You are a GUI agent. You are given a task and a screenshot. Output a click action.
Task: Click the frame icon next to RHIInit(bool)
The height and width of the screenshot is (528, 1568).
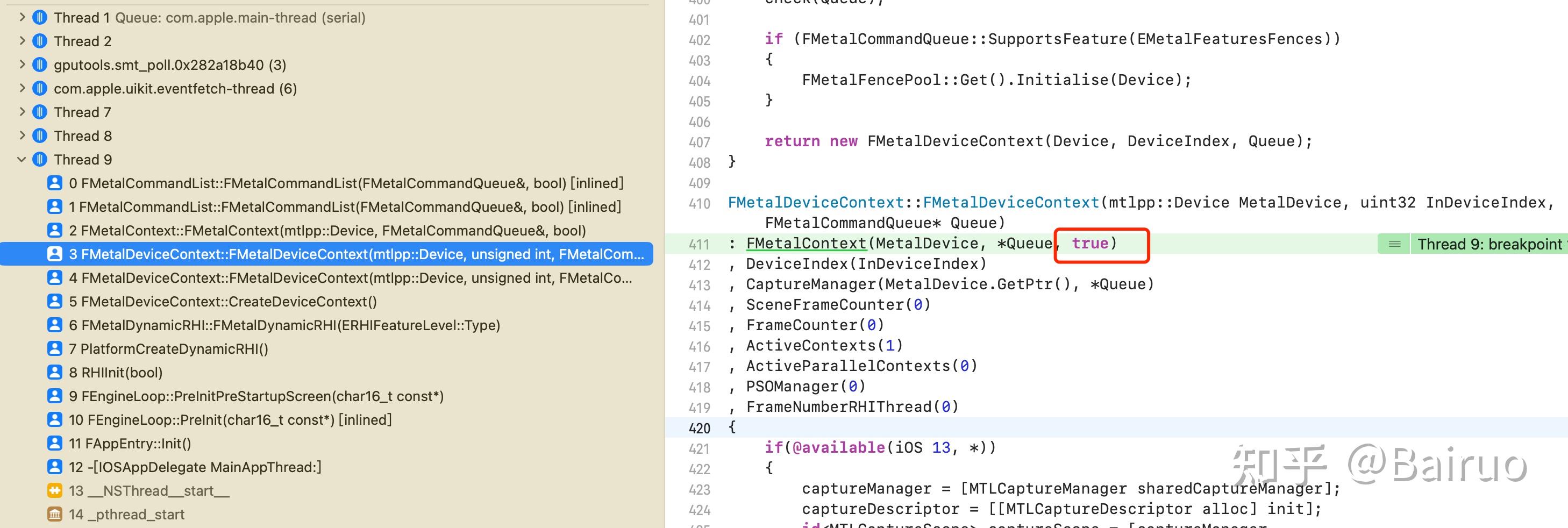click(55, 372)
